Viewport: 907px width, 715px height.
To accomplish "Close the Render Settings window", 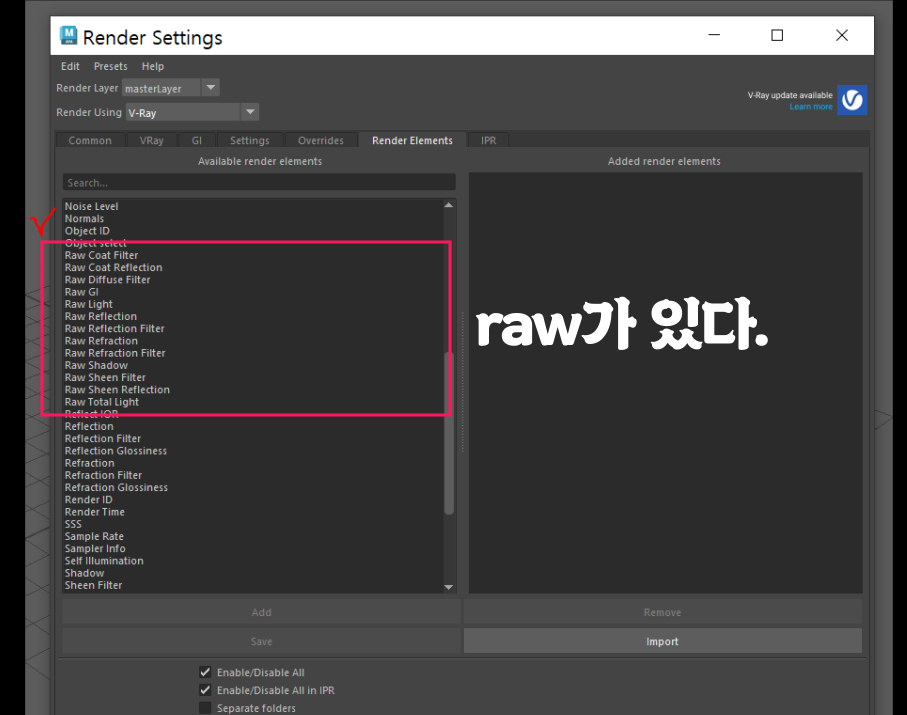I will coord(842,35).
